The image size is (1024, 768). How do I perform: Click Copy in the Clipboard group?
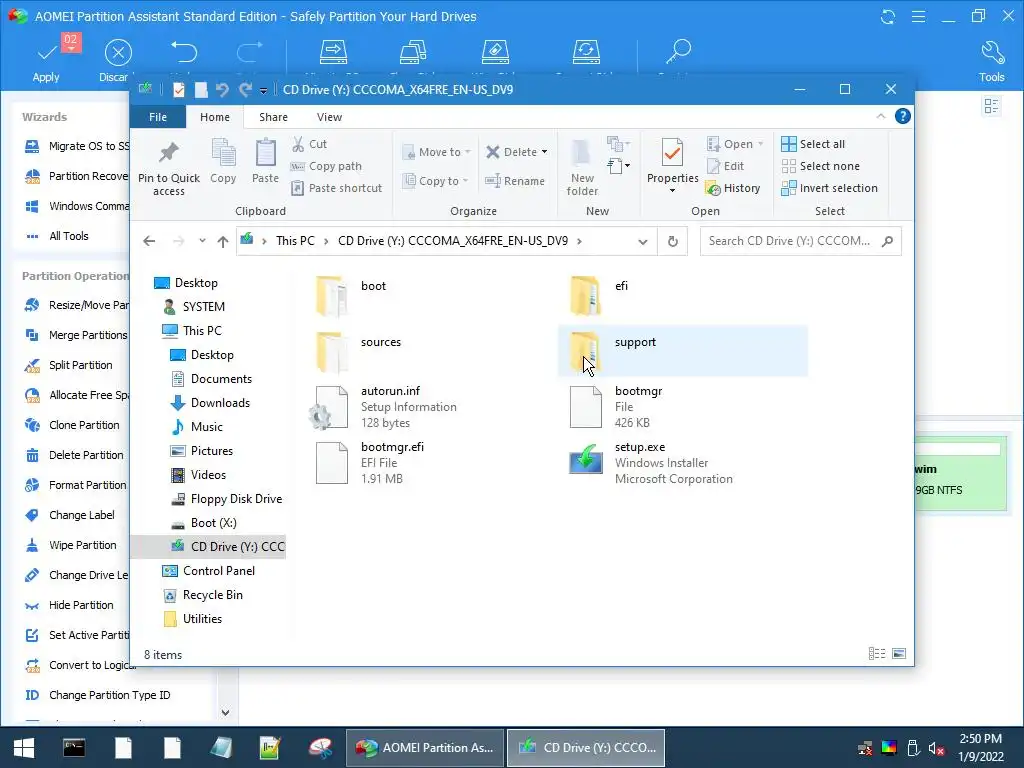pos(223,161)
